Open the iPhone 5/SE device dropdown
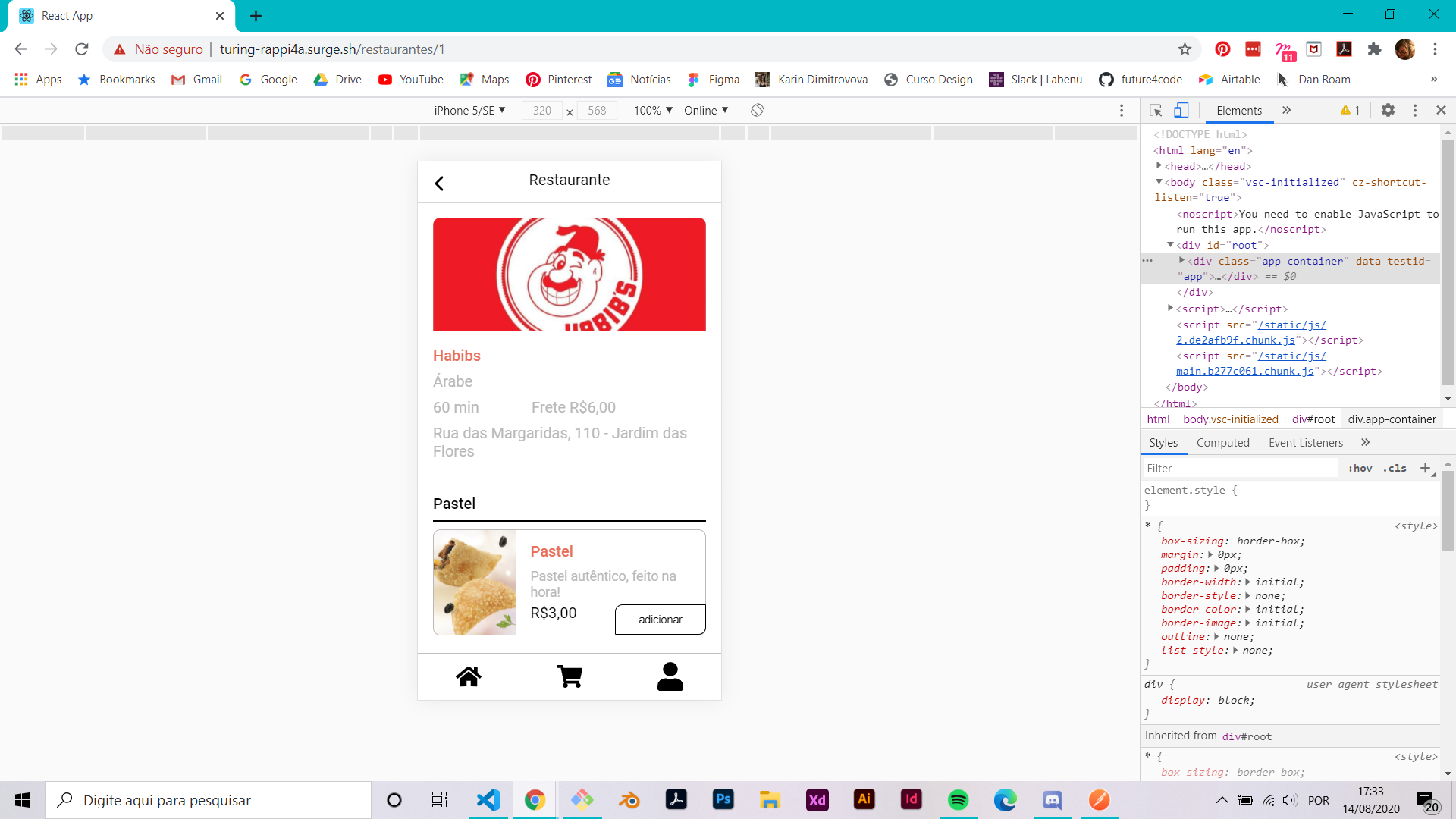 [x=469, y=111]
